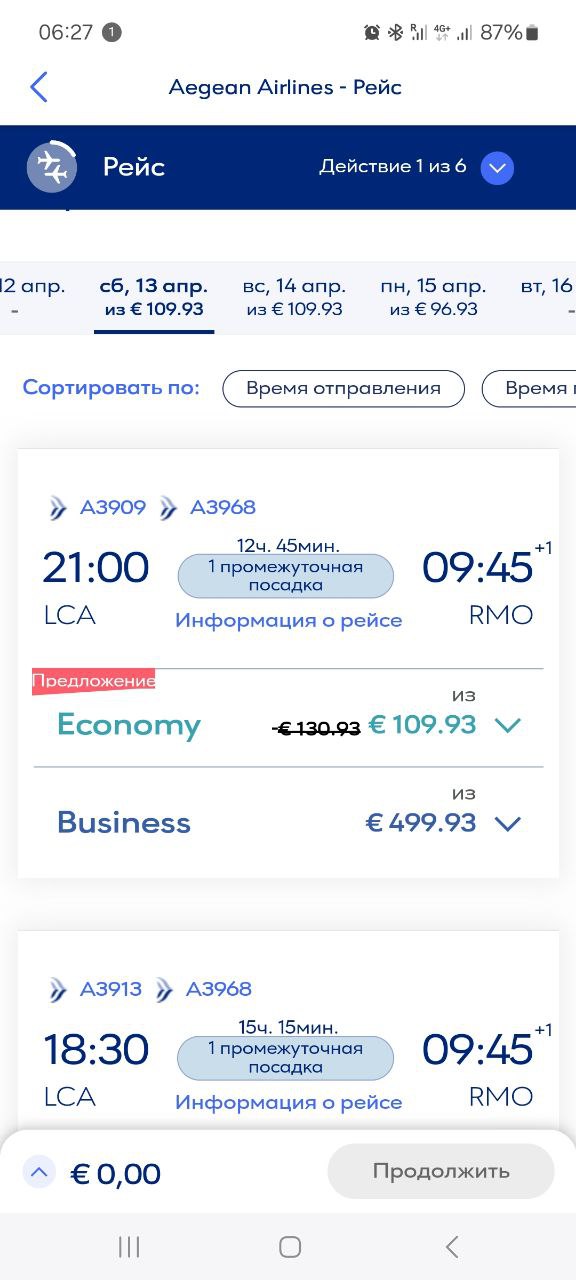Select the сб, 13 апр. date tab
Image resolution: width=576 pixels, height=1280 pixels.
tap(154, 297)
